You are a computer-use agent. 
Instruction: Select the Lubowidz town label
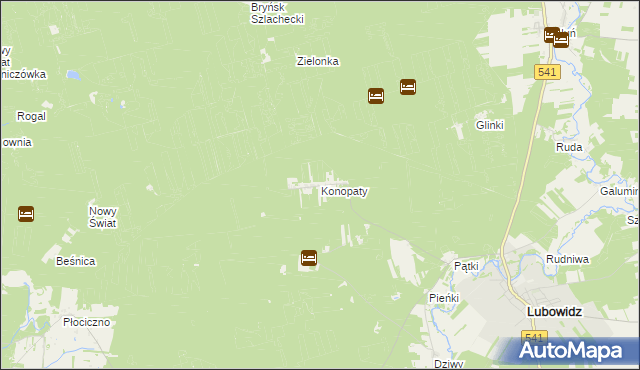click(554, 312)
